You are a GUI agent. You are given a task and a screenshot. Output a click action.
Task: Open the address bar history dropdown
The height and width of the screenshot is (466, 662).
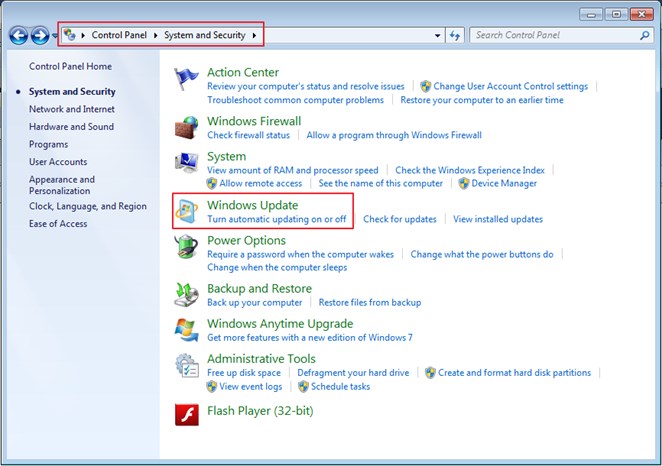437,35
